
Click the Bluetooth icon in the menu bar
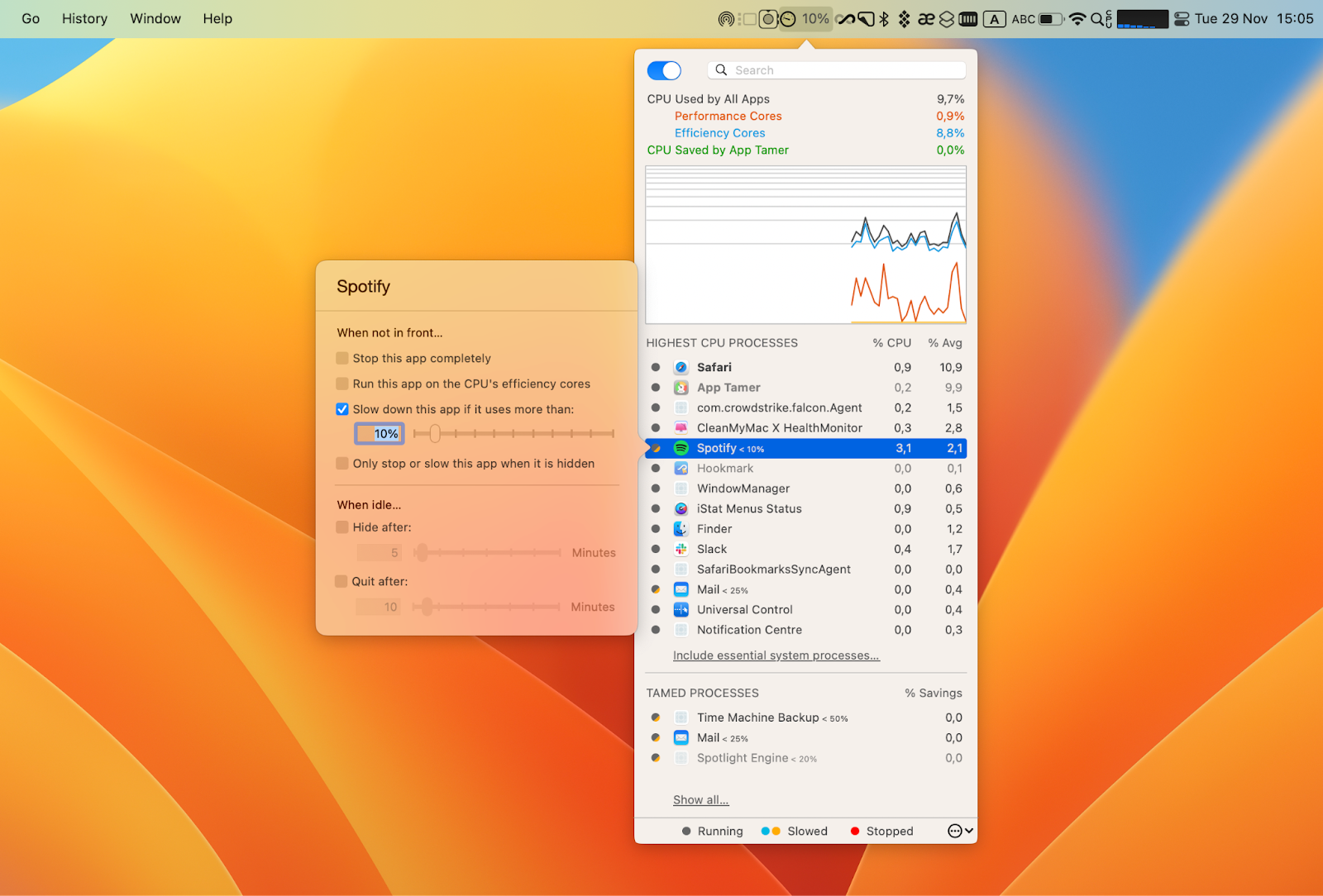(884, 19)
